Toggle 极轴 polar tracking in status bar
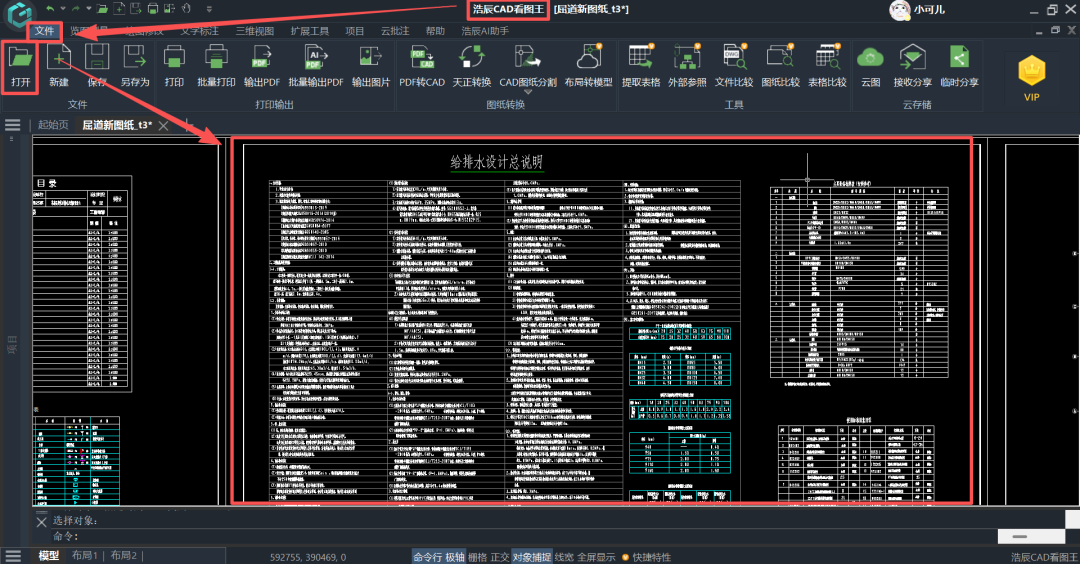Screen dimensions: 1080x564 [x=454, y=557]
